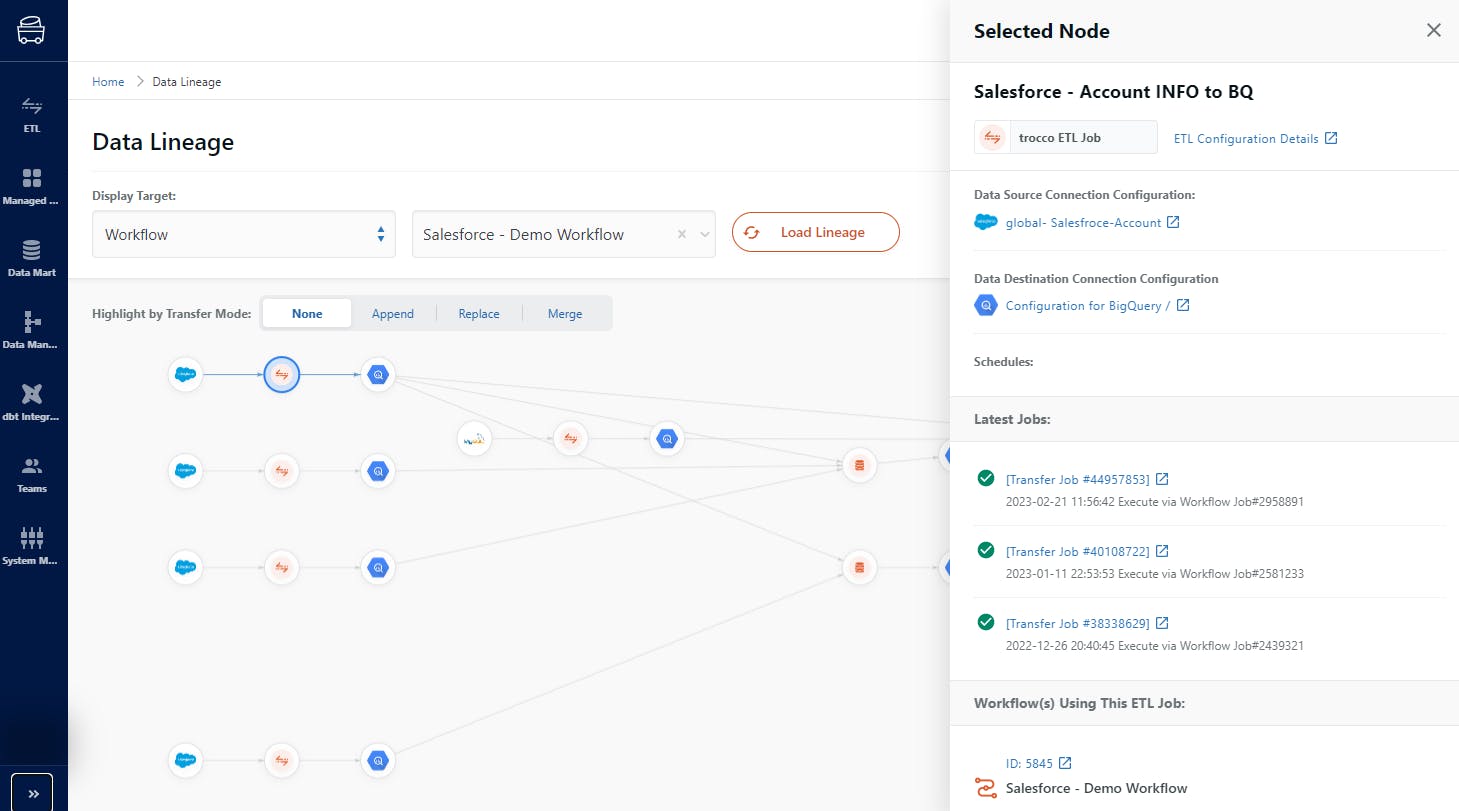The image size is (1459, 811).
Task: Open the Salesforce - Demo Workflow selector
Action: (x=564, y=234)
